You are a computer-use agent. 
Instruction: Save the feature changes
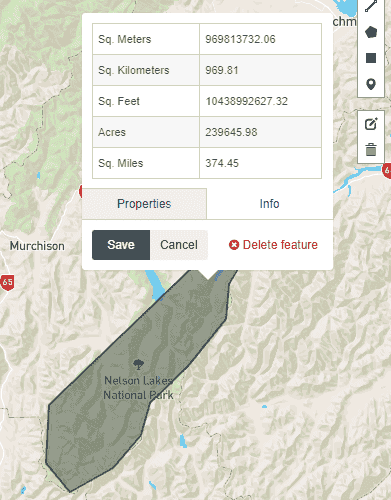pos(121,245)
